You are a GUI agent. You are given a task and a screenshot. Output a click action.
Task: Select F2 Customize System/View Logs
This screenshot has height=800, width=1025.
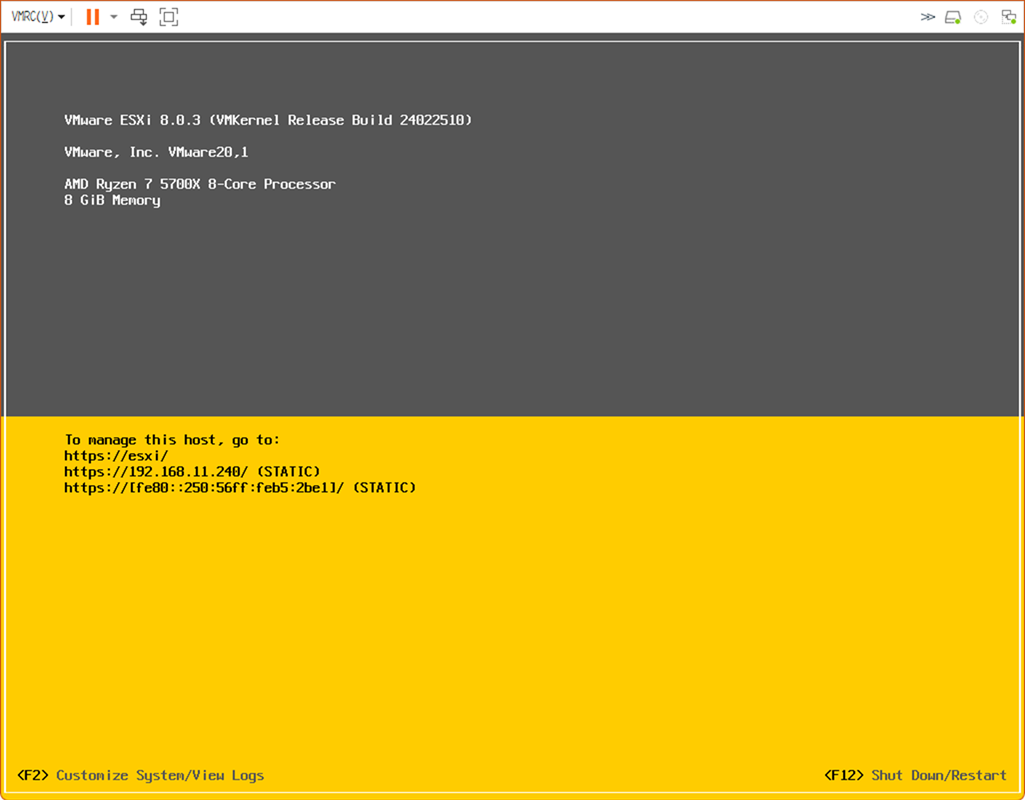141,775
